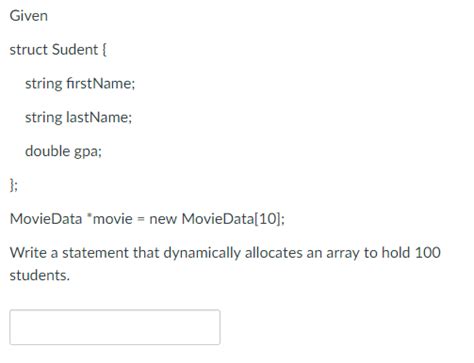Viewport: 474px width, 363px height.
Task: Click the opening brace after Sudent
Action: [x=104, y=50]
